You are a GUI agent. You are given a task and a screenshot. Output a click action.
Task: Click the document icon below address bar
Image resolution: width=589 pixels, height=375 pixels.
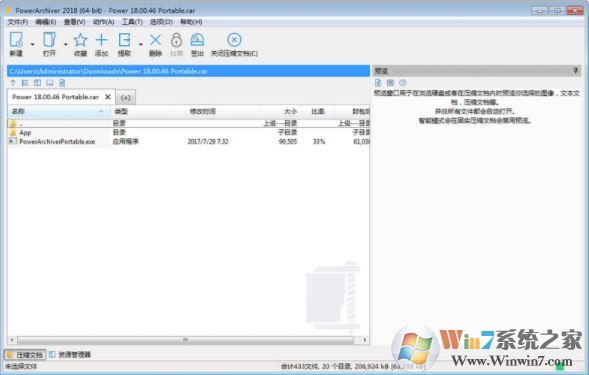click(x=62, y=83)
